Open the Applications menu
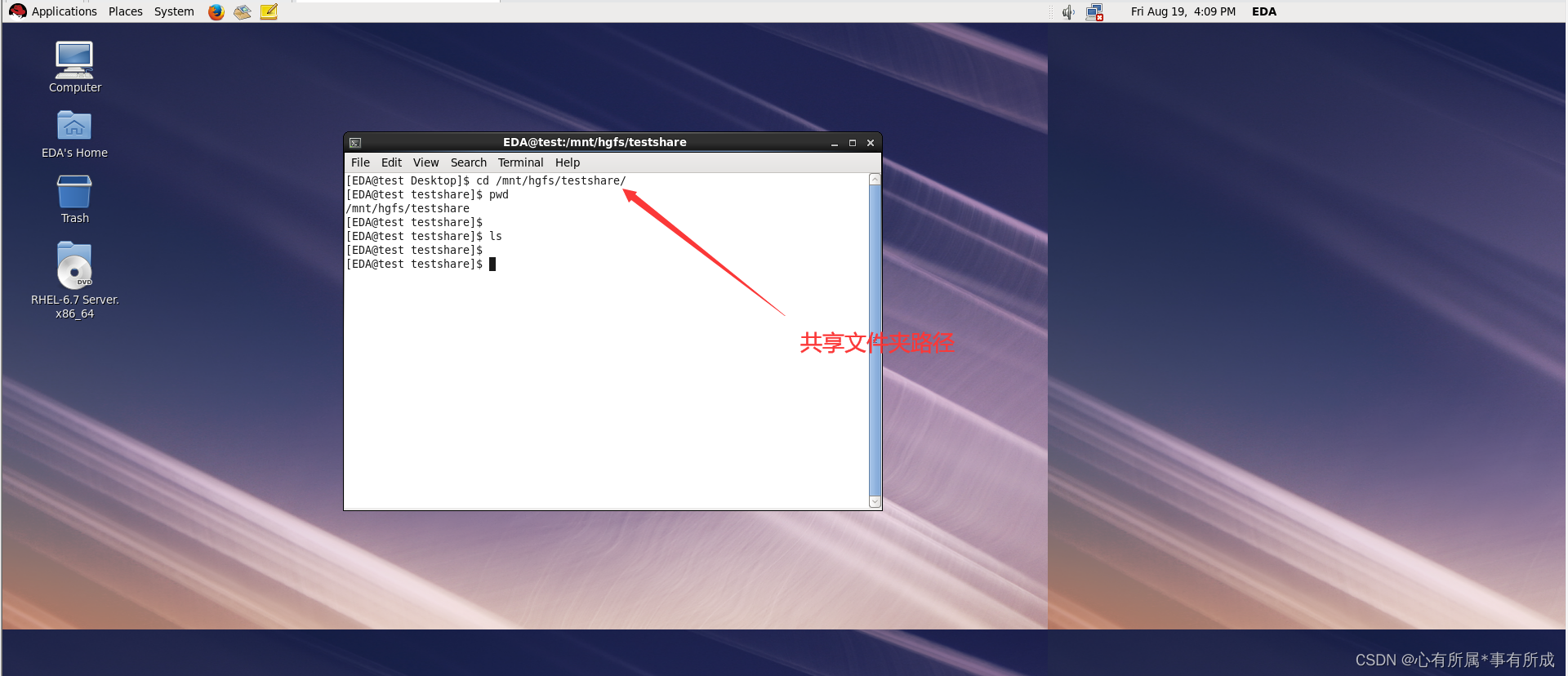Screen dimensions: 1568x676 click(x=54, y=11)
